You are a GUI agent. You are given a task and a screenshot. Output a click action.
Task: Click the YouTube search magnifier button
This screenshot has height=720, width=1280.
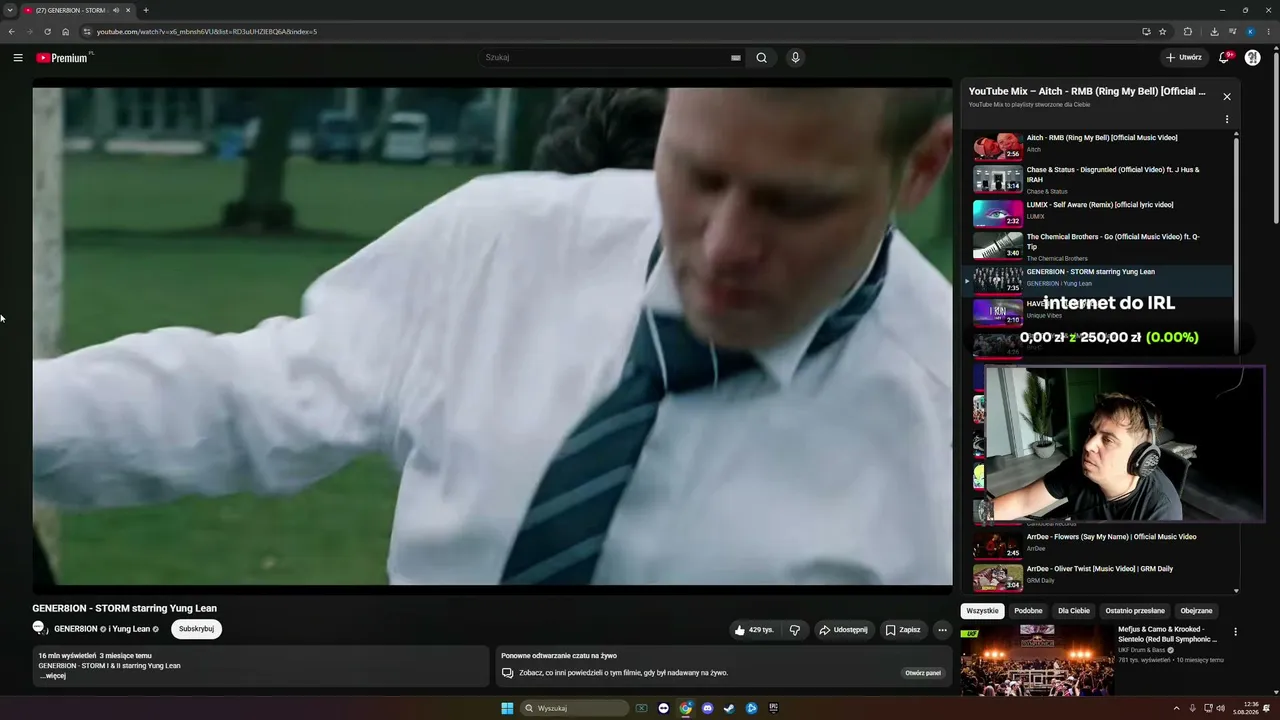click(x=762, y=58)
